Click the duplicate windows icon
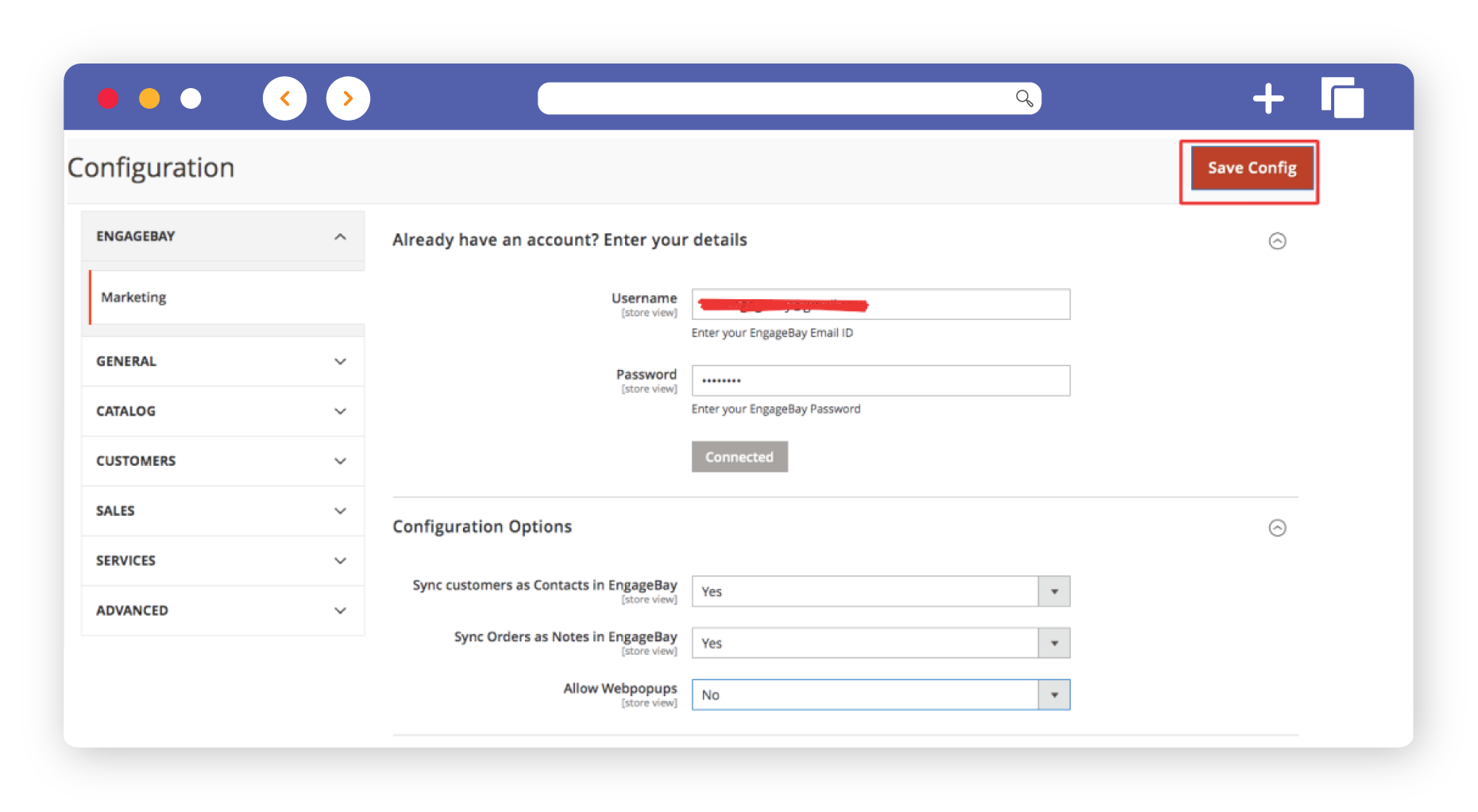Viewport: 1478px width, 812px height. coord(1342,98)
